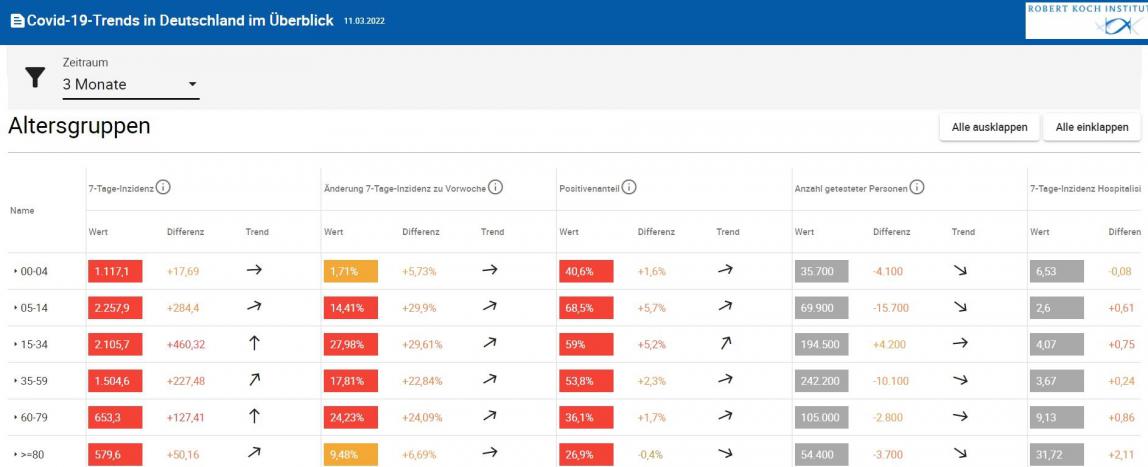Image resolution: width=1148 pixels, height=467 pixels.
Task: Click the red 2.257,9 incidence value cell
Action: click(x=115, y=308)
